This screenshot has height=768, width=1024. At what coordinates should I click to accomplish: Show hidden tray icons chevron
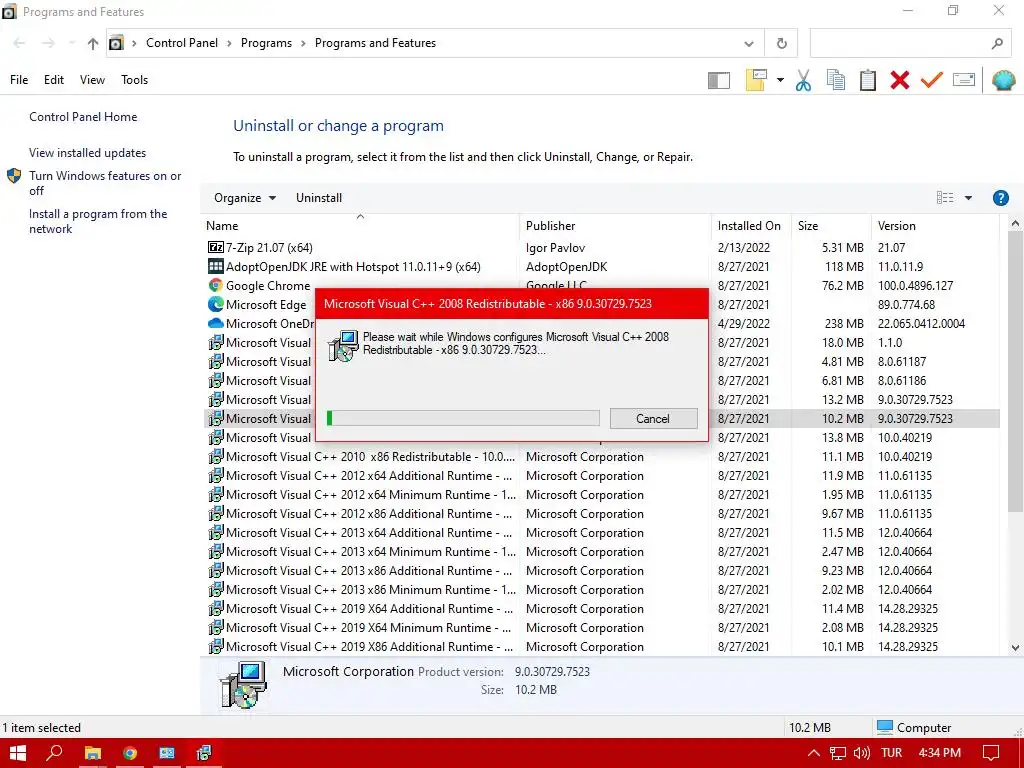[x=814, y=753]
